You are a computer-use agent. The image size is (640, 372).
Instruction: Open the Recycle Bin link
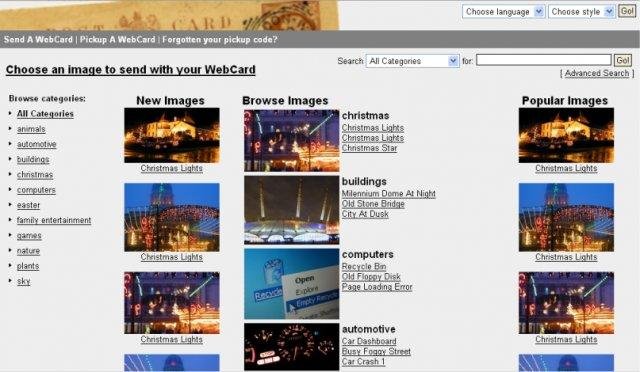coord(364,266)
